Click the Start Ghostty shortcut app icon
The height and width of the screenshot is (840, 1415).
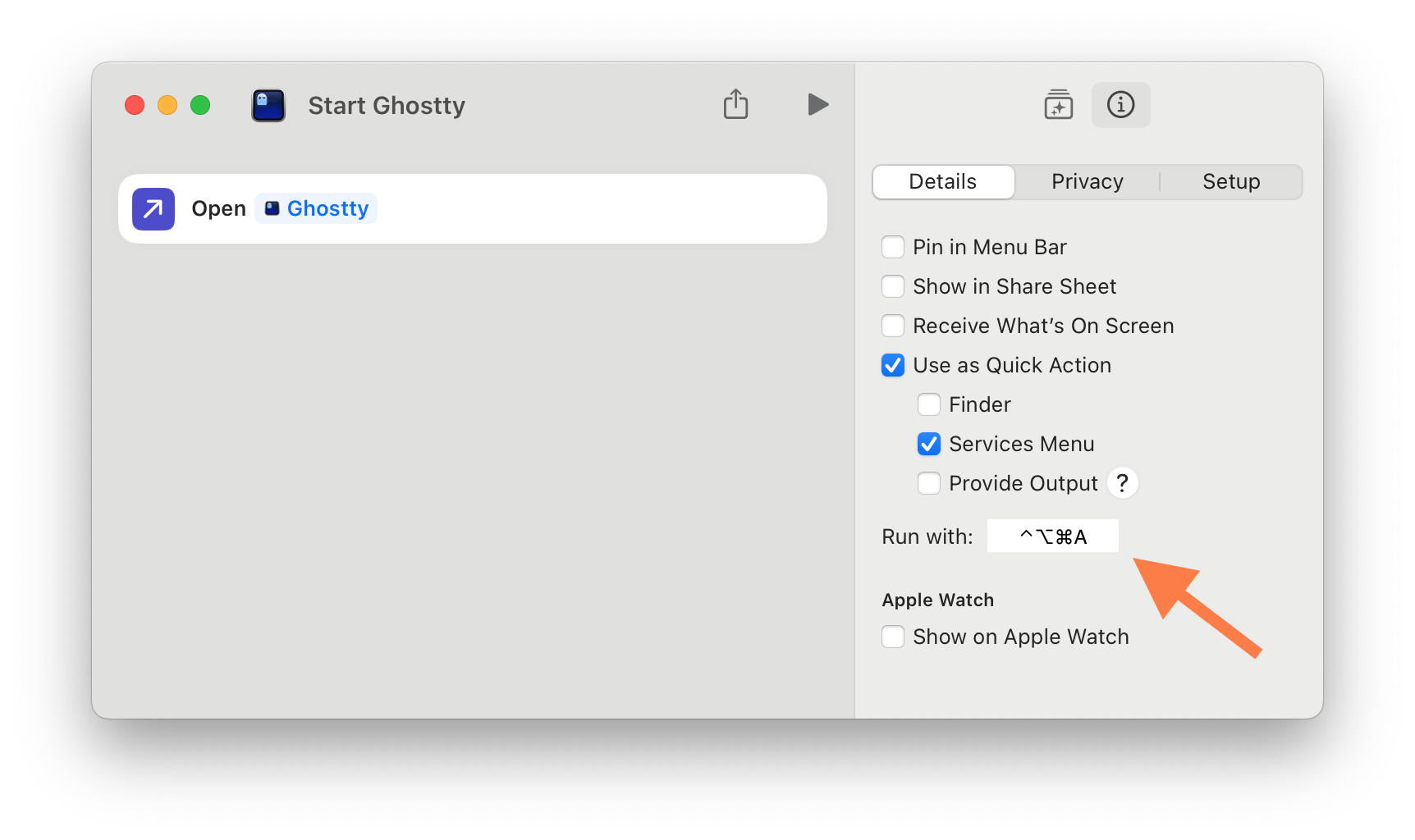click(x=268, y=106)
